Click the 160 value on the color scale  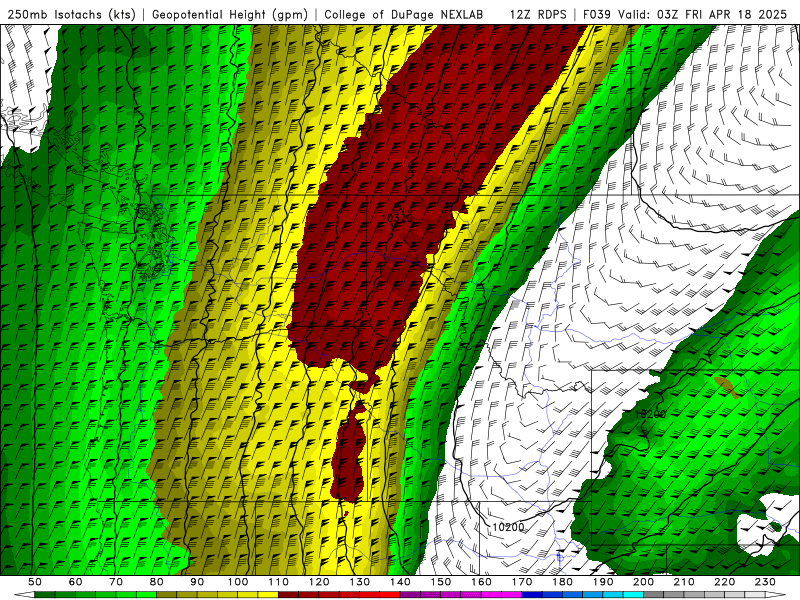(x=481, y=582)
